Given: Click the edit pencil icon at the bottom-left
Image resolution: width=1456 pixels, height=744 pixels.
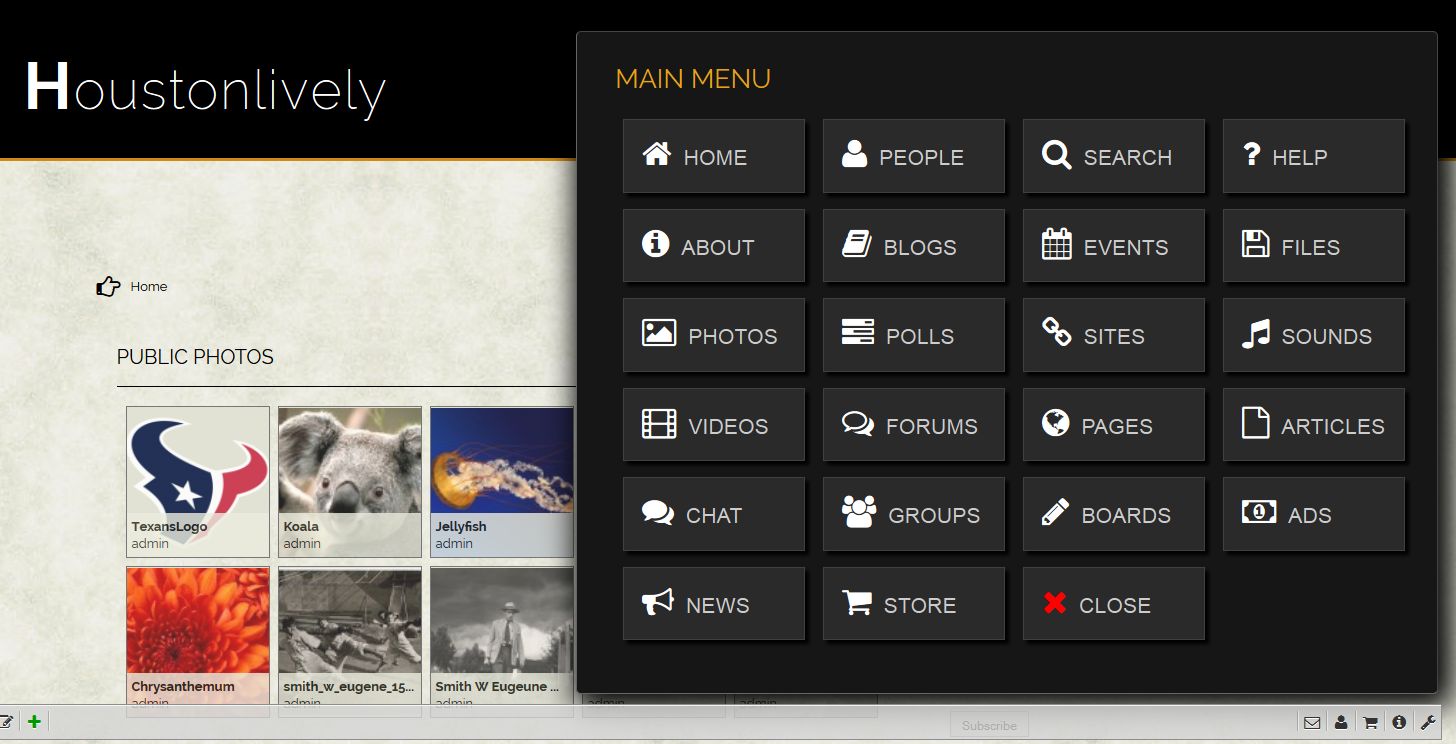Looking at the screenshot, I should [x=6, y=721].
